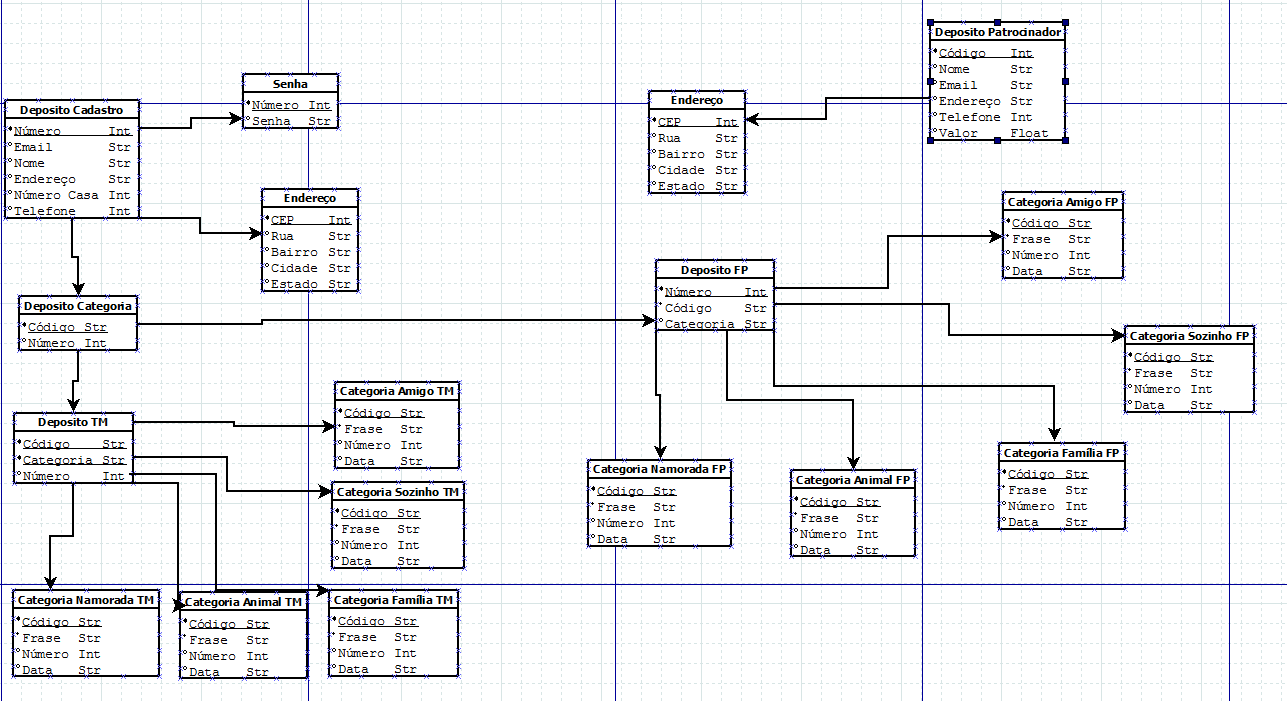This screenshot has width=1287, height=701.
Task: Select the Número Casa attribute in Deposito Cadastro
Action: (x=72, y=195)
